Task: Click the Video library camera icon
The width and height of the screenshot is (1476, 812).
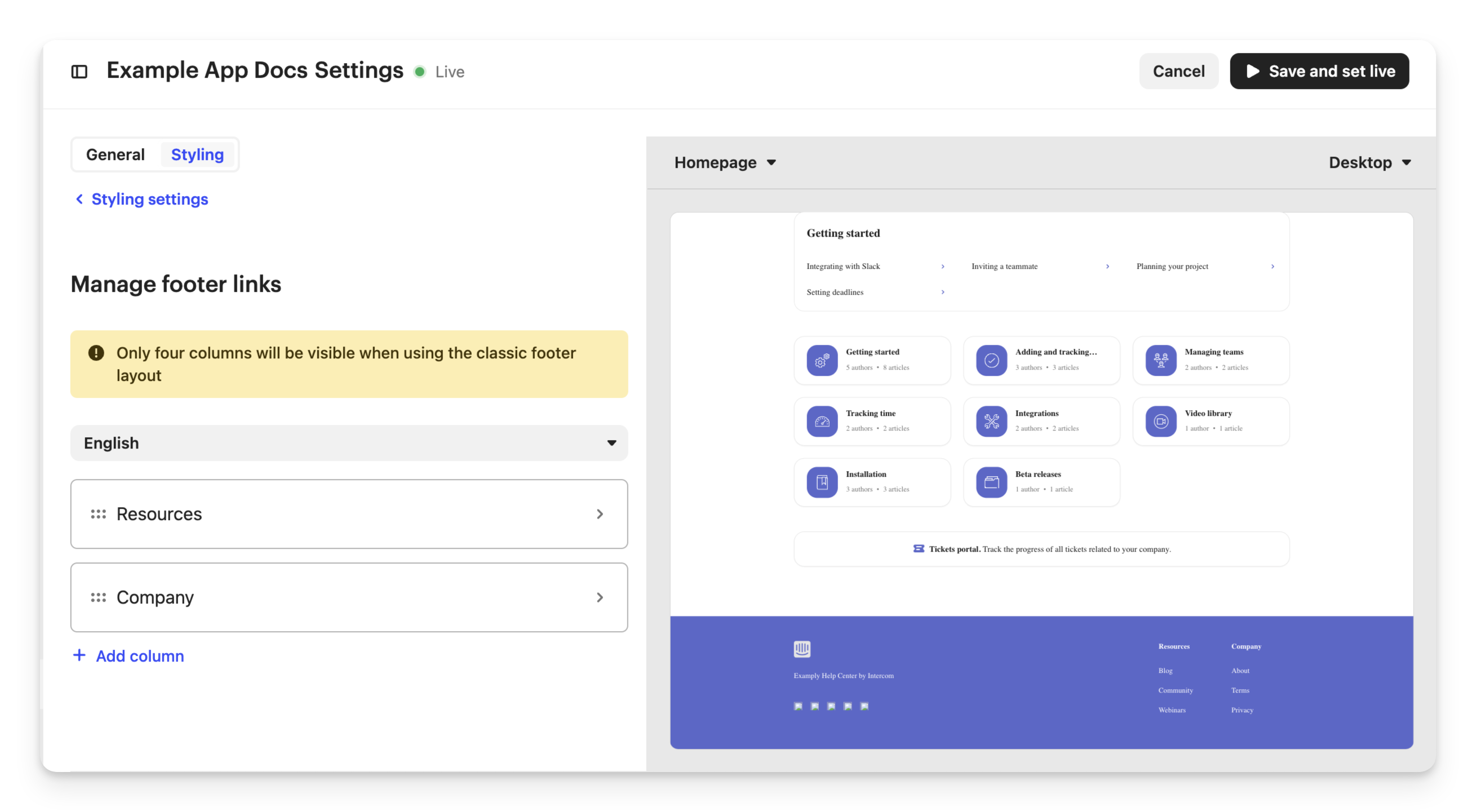Action: pyautogui.click(x=1160, y=421)
